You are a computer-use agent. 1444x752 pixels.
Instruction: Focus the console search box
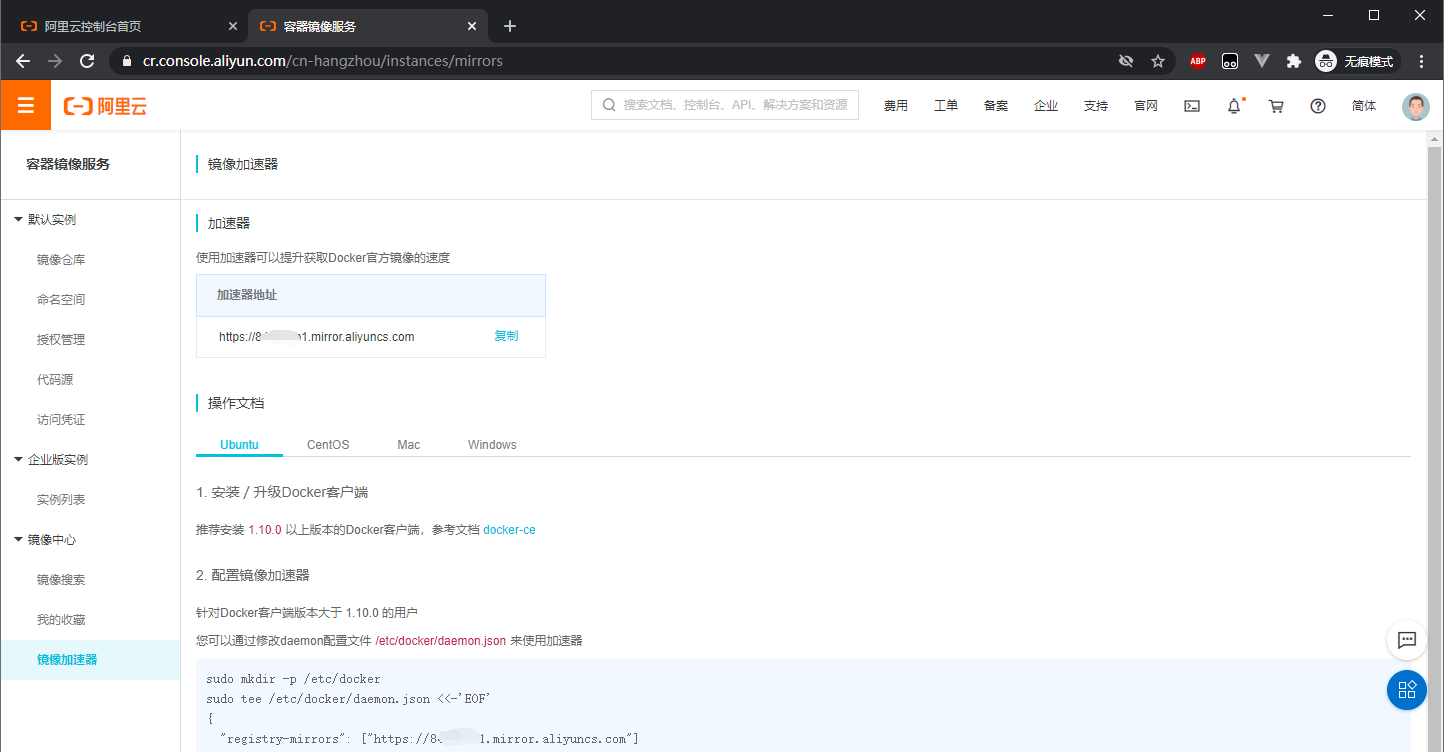tap(725, 105)
